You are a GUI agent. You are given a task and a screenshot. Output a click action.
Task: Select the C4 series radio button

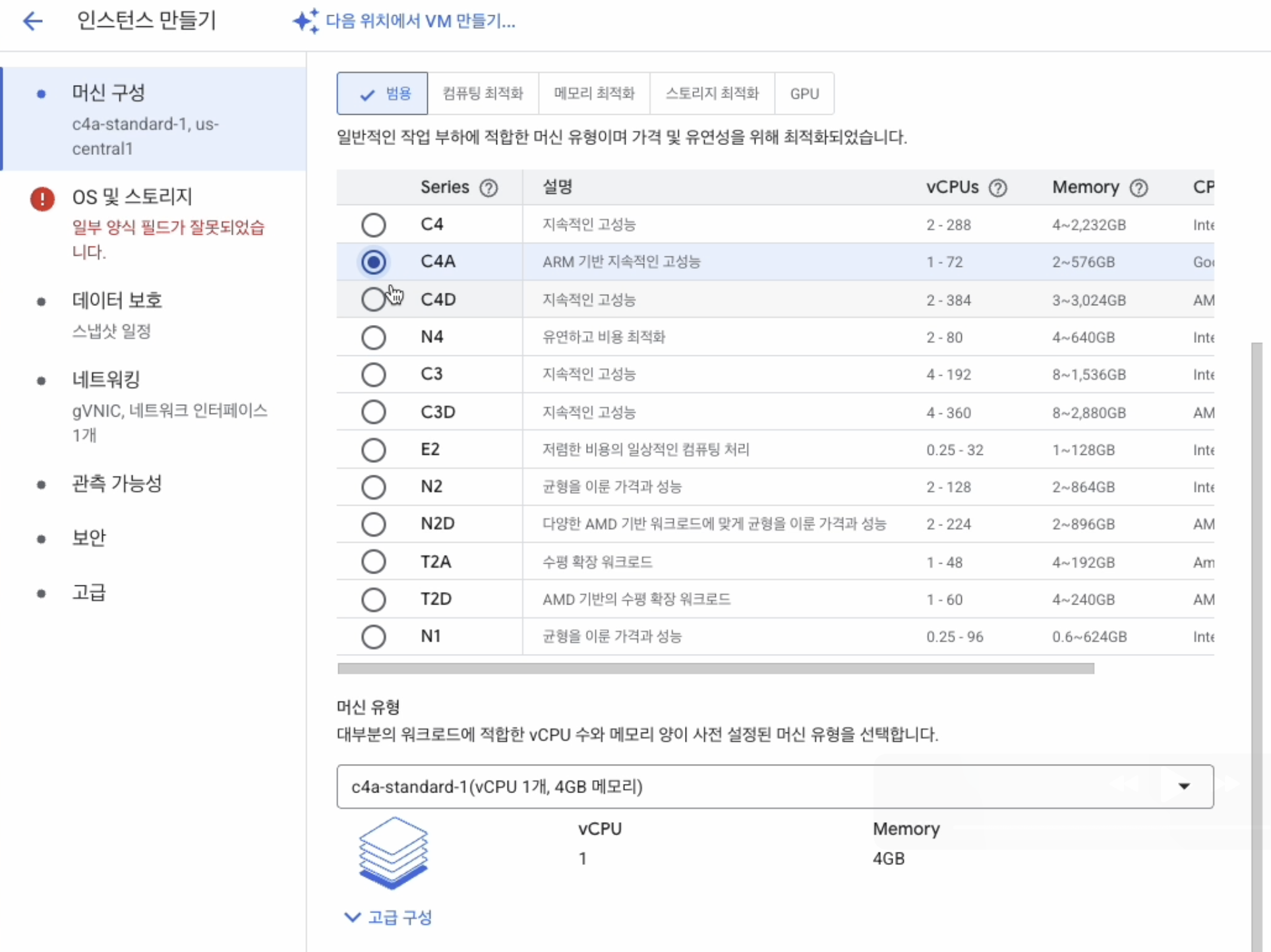tap(373, 225)
